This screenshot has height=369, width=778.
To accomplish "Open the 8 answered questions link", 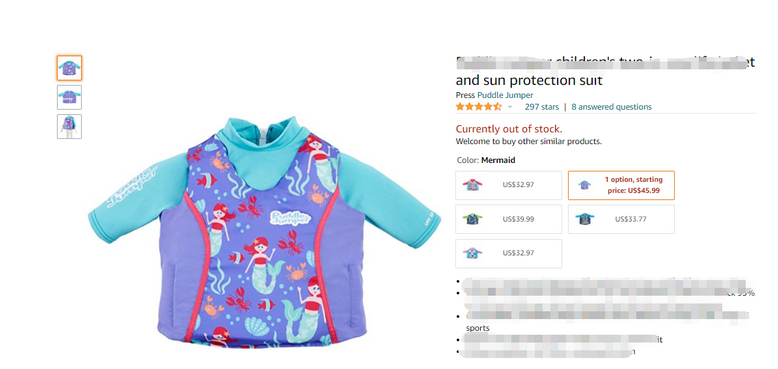I will (611, 107).
